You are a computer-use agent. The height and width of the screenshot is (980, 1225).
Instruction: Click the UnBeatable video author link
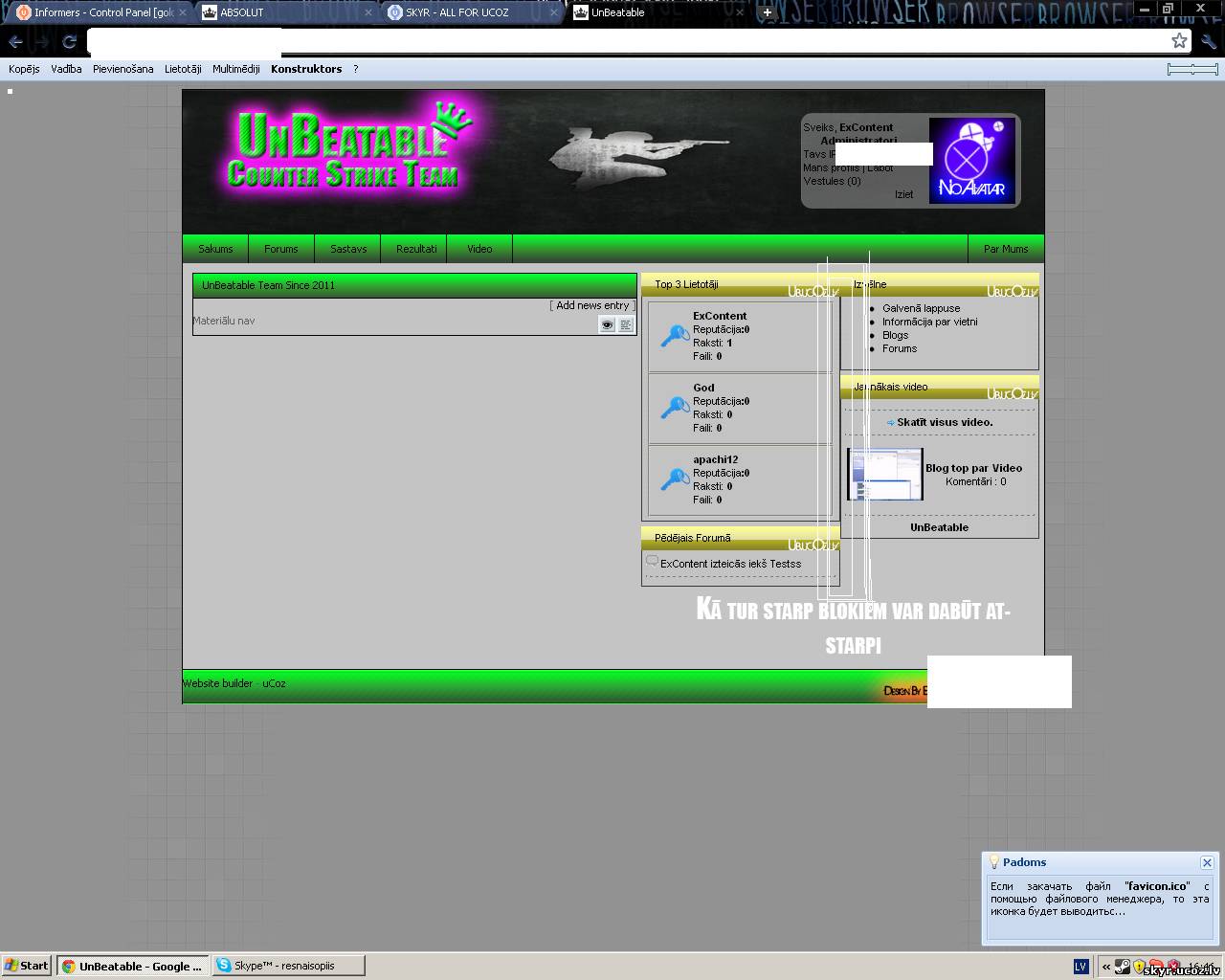(939, 527)
